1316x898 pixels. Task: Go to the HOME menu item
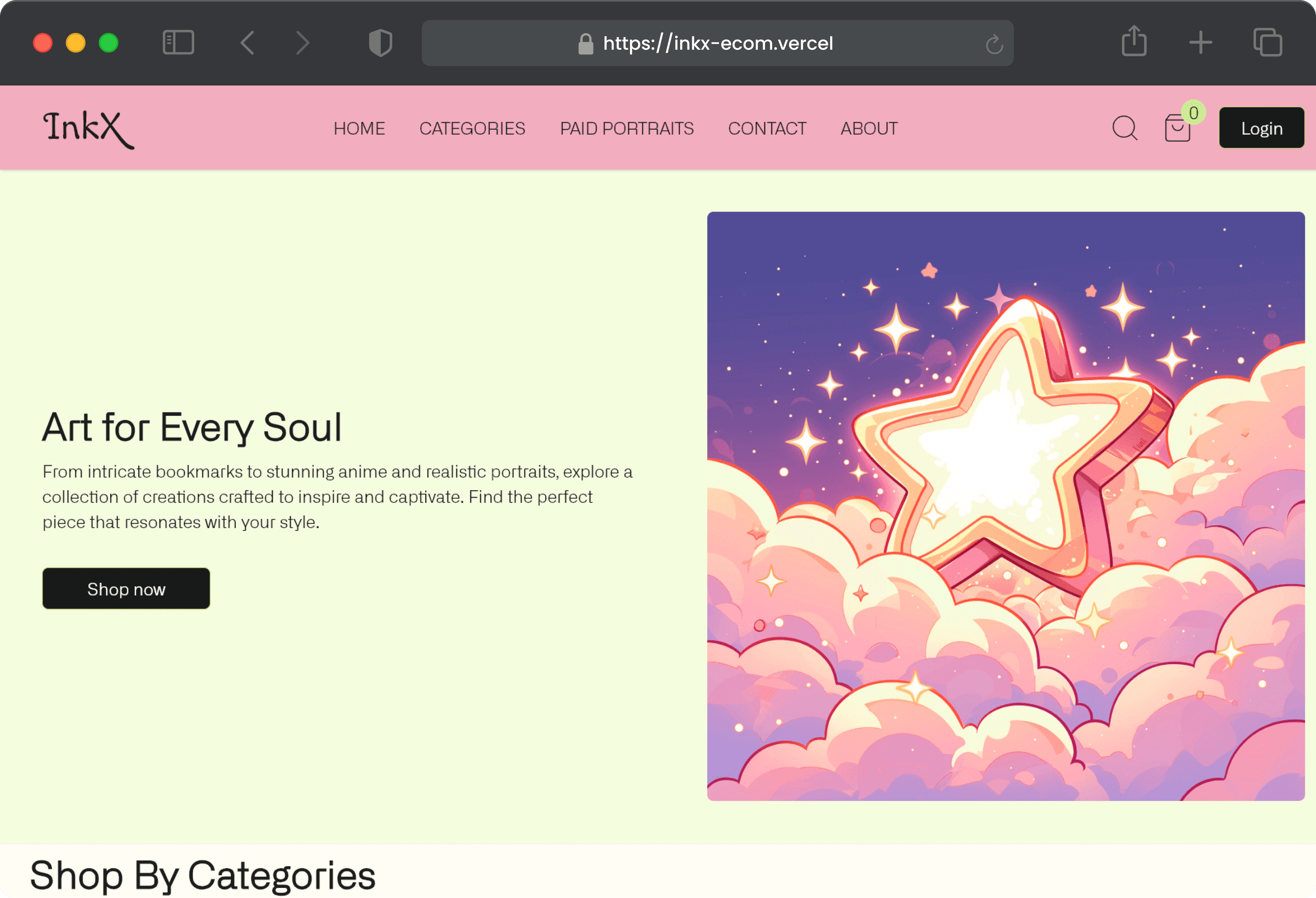(x=359, y=128)
